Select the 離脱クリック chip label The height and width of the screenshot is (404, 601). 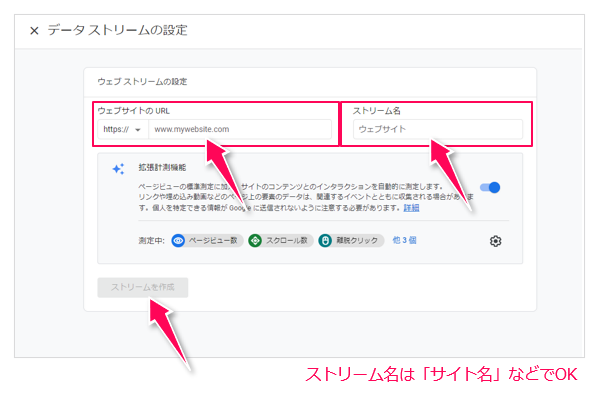357,241
